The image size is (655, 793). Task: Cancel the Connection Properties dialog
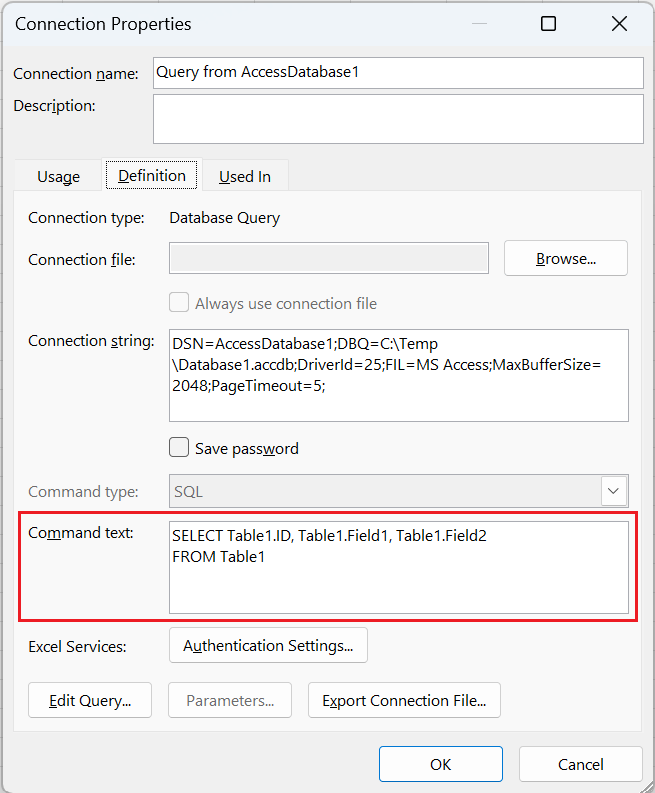point(581,764)
